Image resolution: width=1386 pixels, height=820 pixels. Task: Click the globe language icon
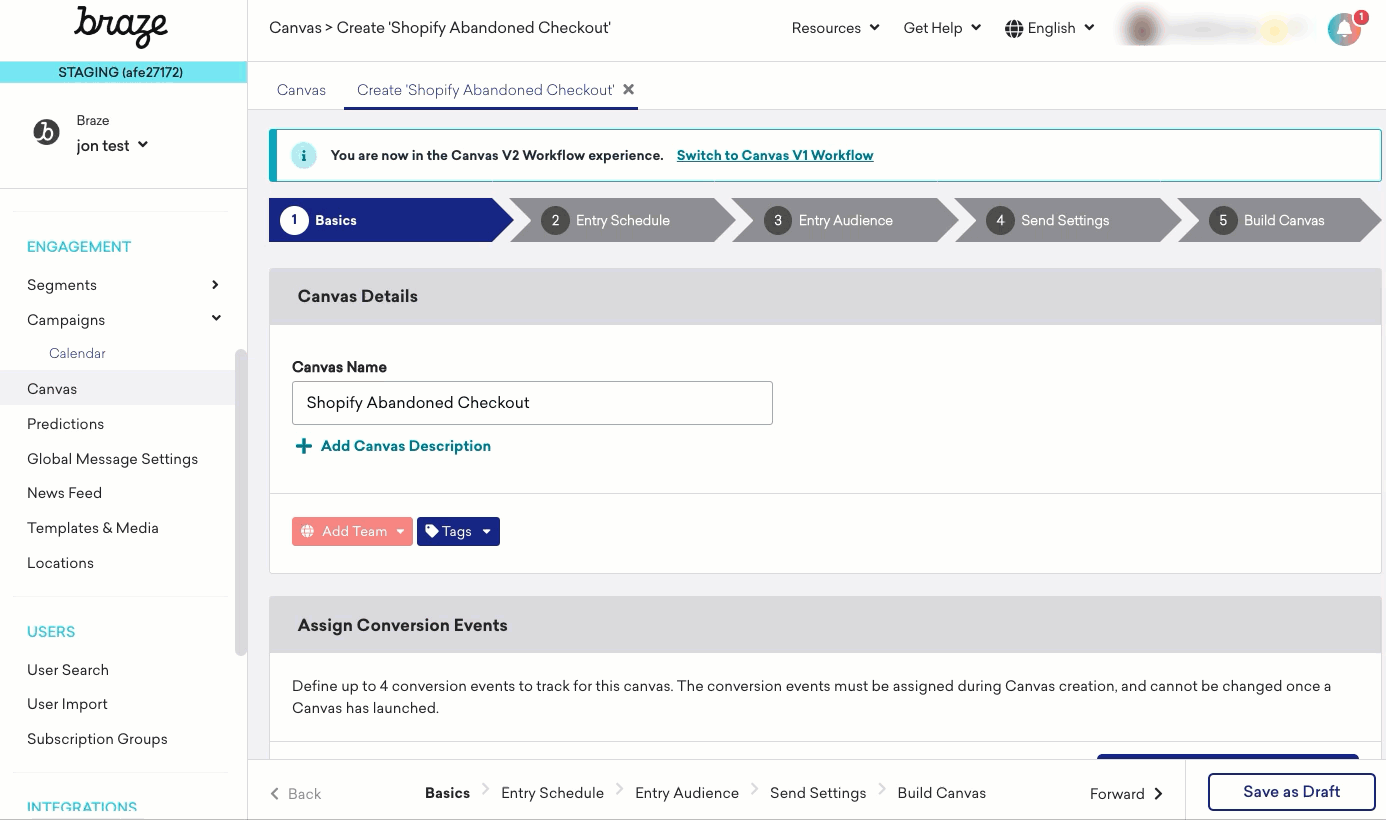point(1014,28)
